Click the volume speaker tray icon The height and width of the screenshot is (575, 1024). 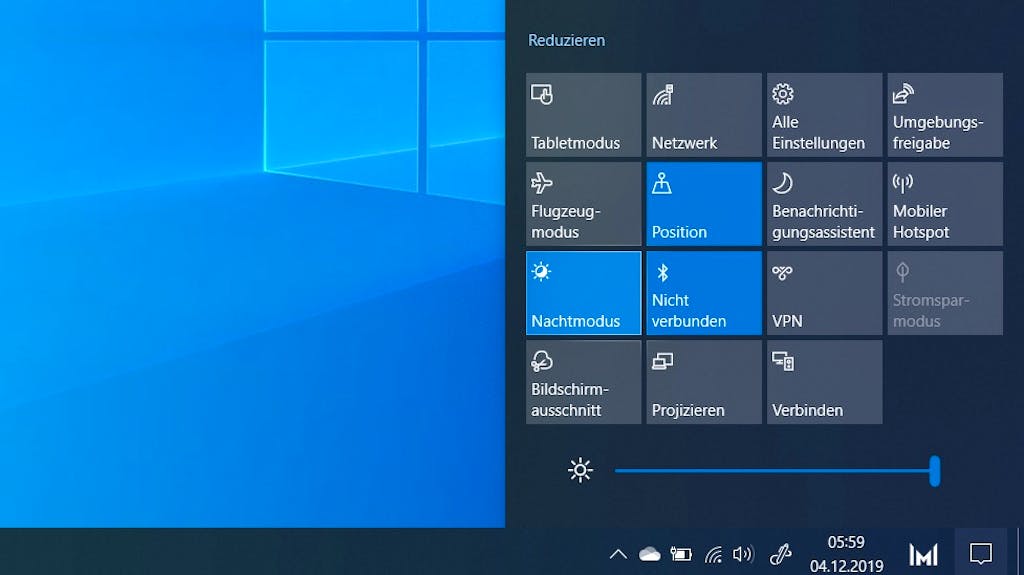[x=743, y=555]
